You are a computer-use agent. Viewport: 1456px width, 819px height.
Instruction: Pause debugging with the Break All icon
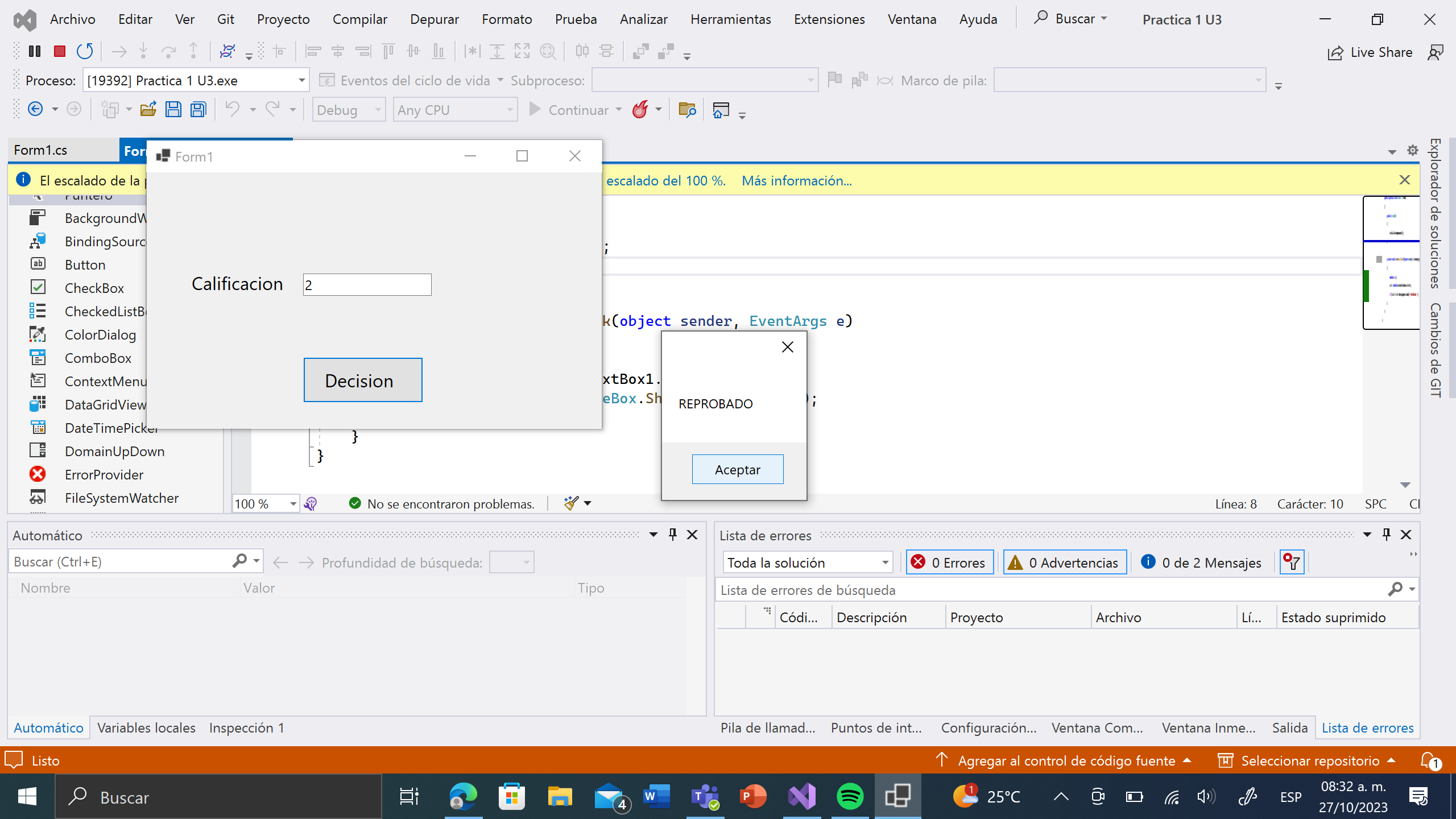[34, 51]
